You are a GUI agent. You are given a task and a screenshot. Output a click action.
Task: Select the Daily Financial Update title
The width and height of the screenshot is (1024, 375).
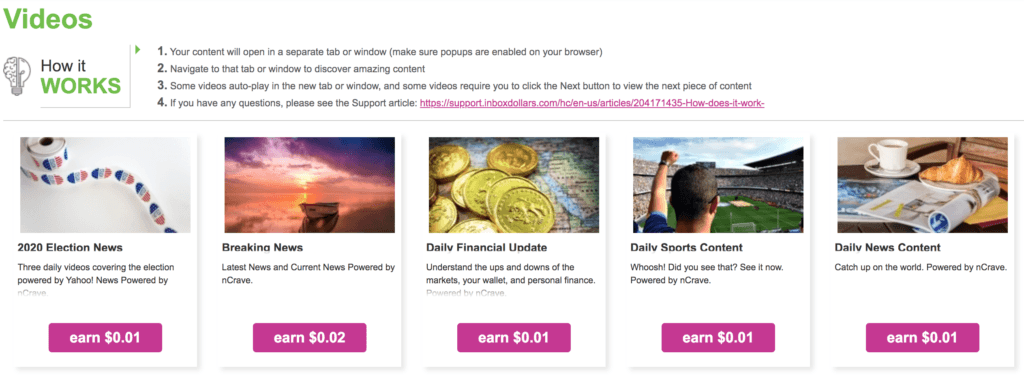(487, 248)
